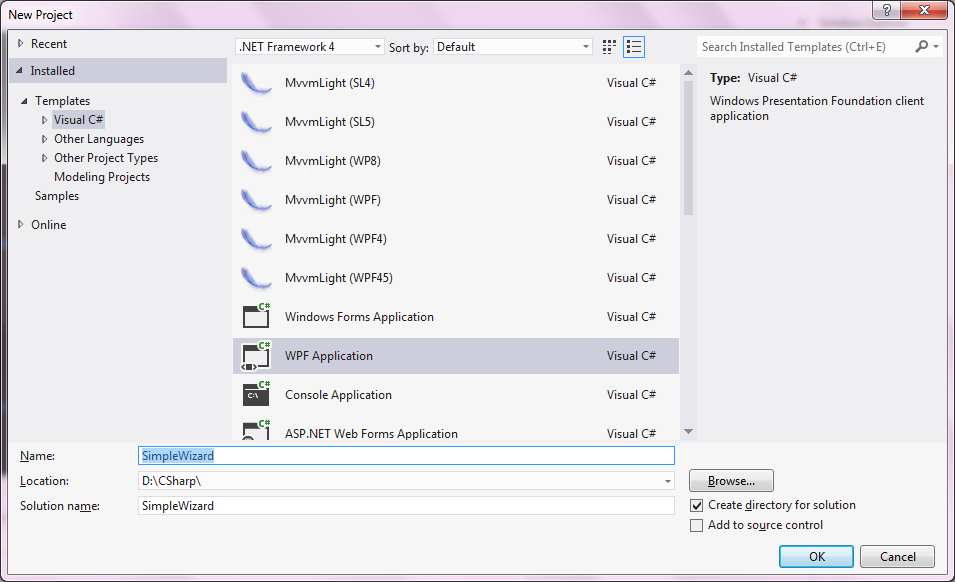The image size is (955, 582).
Task: Select the Windows Forms Application template name
Action: 359,317
